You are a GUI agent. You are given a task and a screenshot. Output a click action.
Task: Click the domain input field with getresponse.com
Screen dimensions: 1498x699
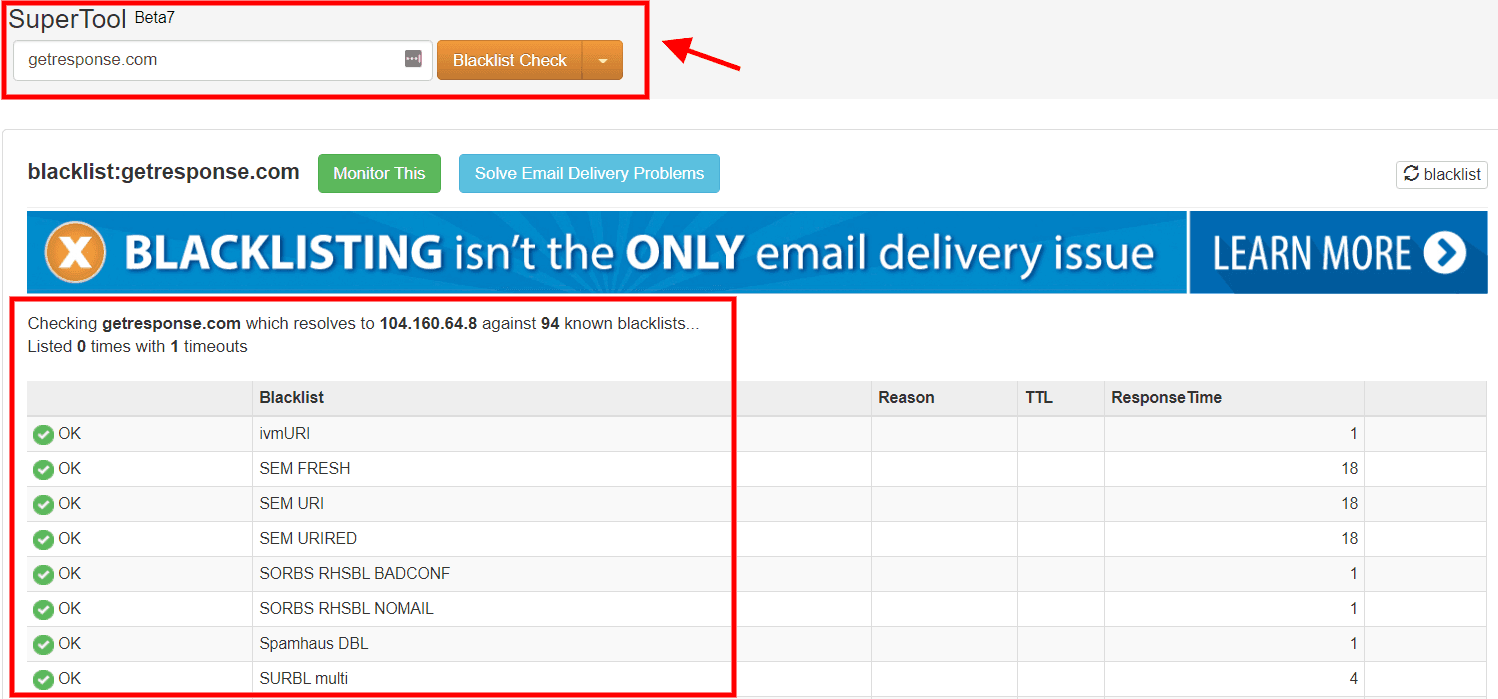click(x=222, y=60)
